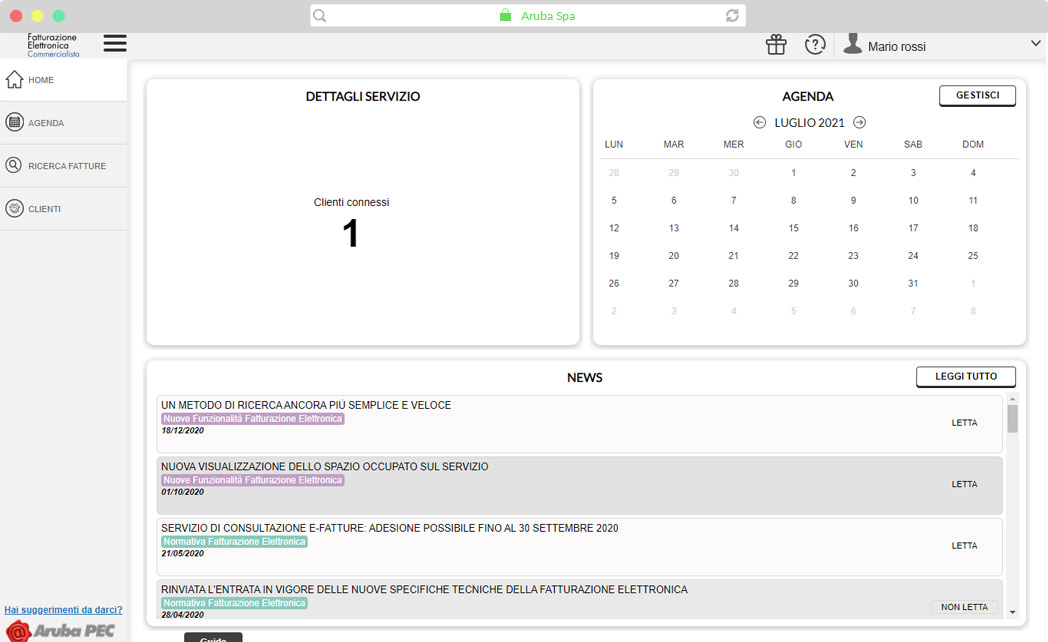Follow 'Hai suggerimenti da darci?' link

coord(63,610)
